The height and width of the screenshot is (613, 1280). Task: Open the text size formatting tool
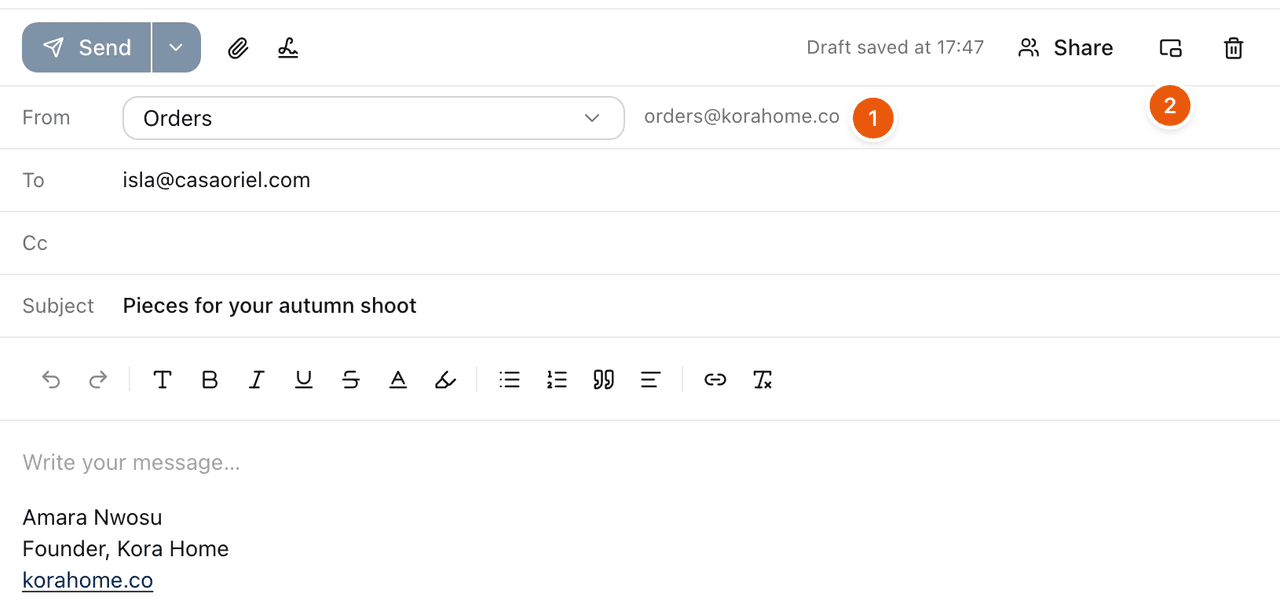pyautogui.click(x=162, y=380)
